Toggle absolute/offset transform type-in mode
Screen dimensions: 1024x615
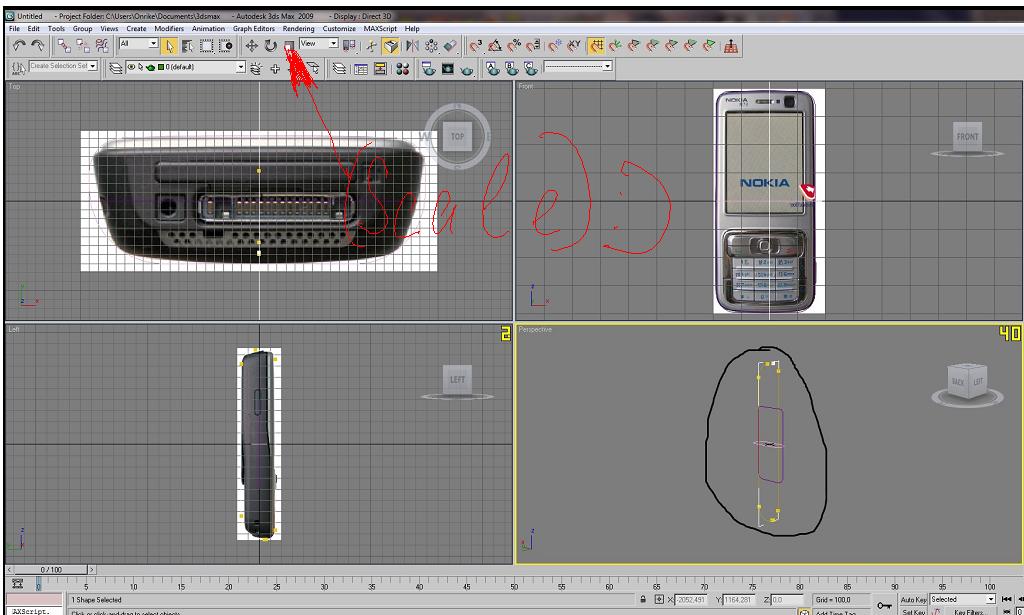pyautogui.click(x=658, y=600)
